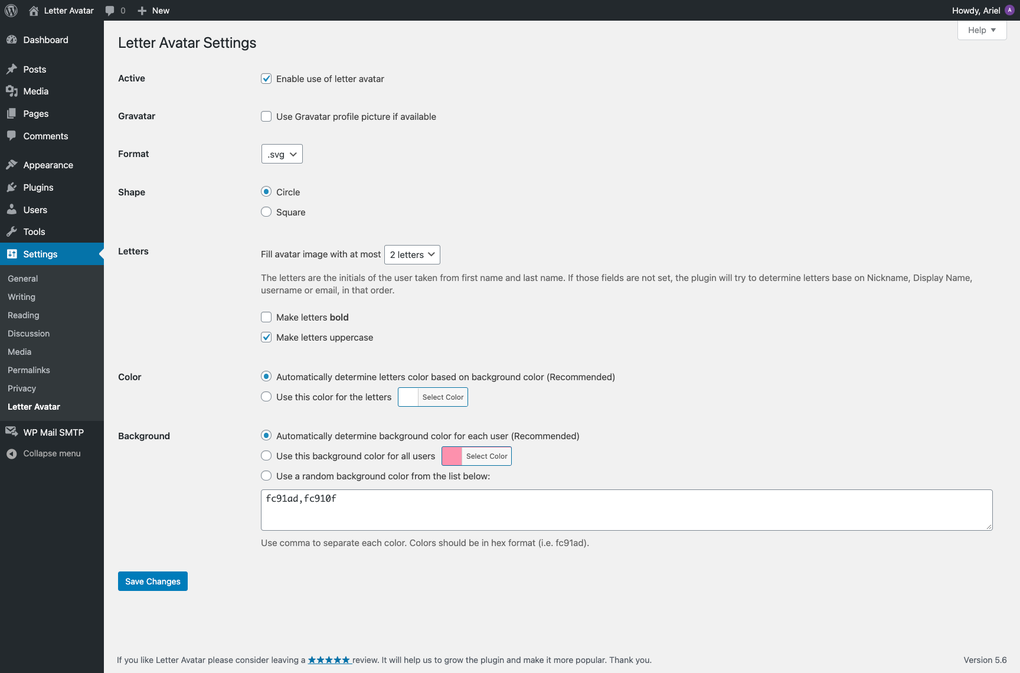Select the Square shape option
Viewport: 1020px width, 673px height.
(x=266, y=212)
